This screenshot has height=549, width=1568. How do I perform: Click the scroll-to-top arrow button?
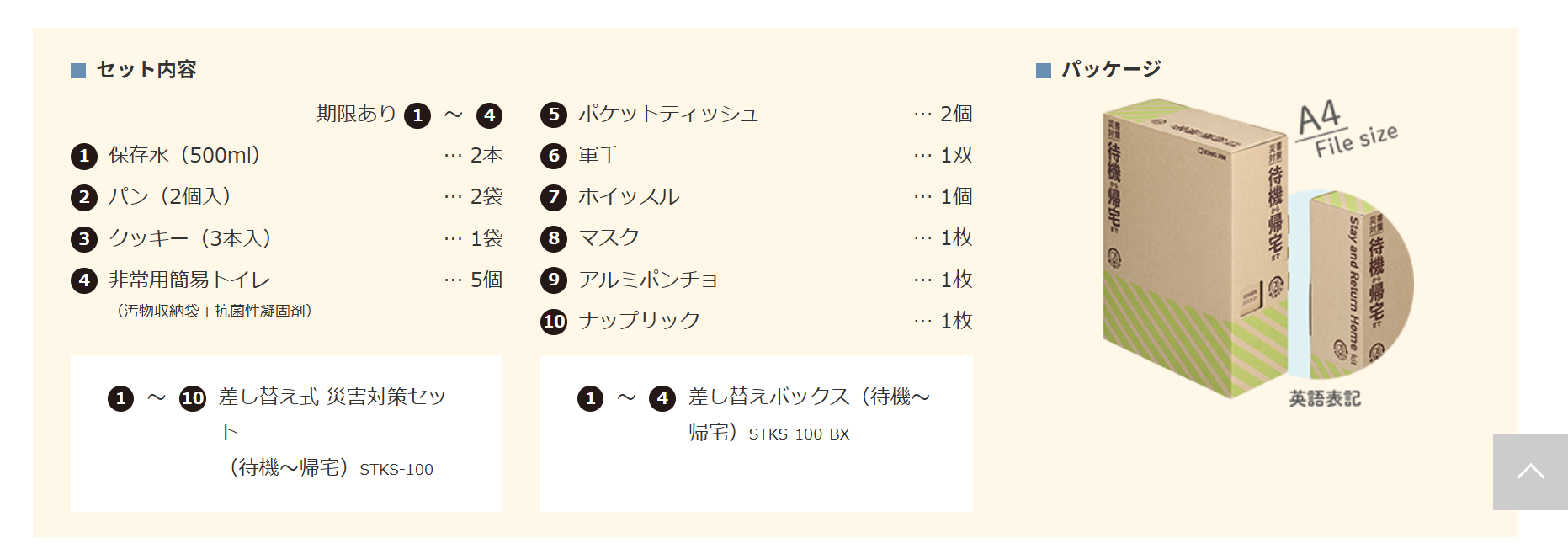click(1530, 472)
